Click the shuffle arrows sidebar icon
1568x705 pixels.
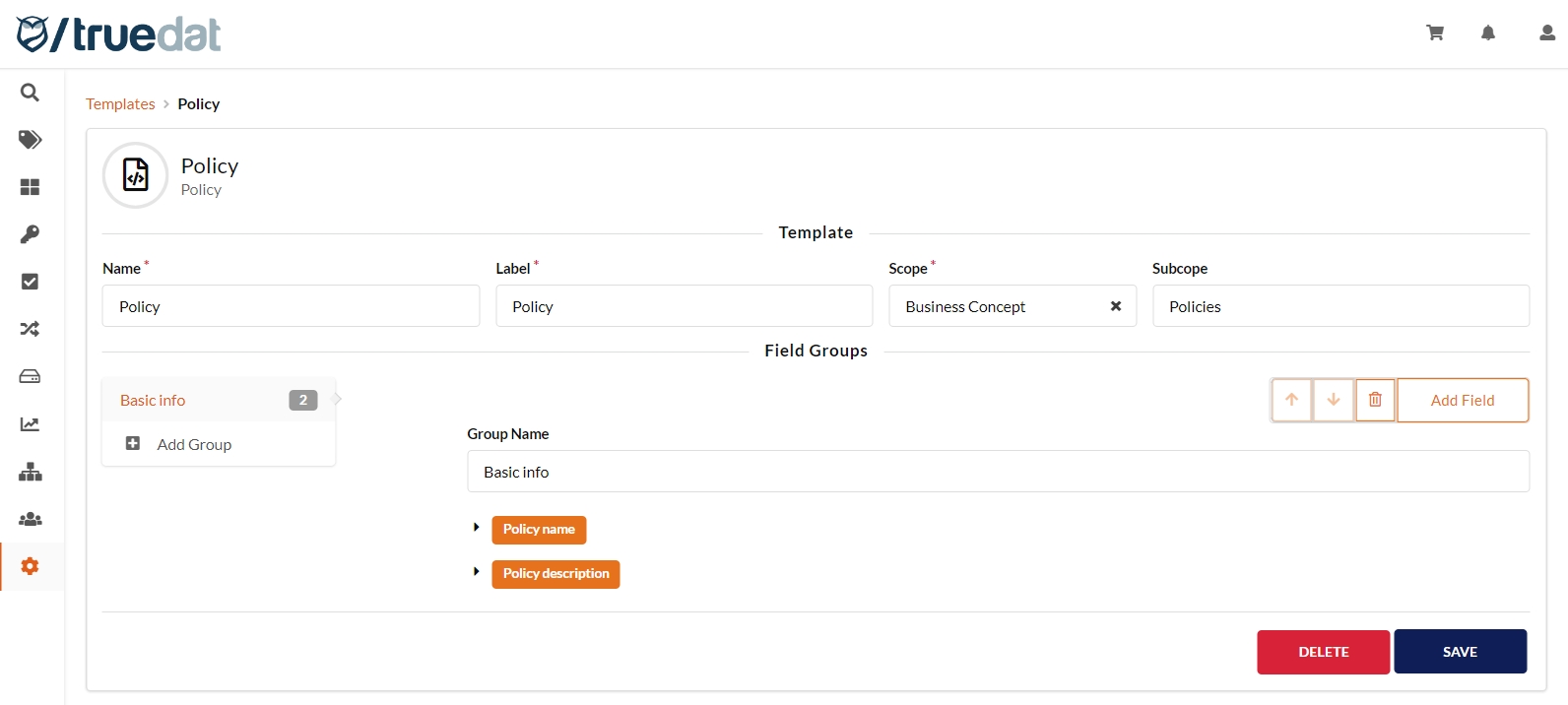30,329
